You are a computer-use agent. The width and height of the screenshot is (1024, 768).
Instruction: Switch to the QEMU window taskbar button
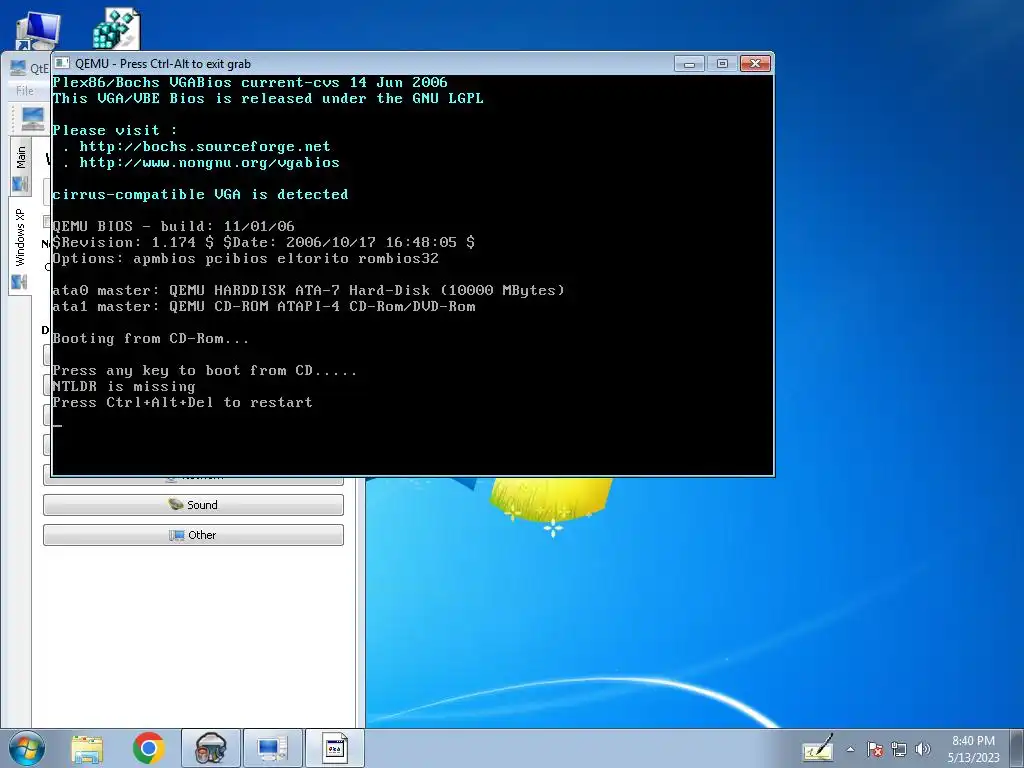pos(334,748)
